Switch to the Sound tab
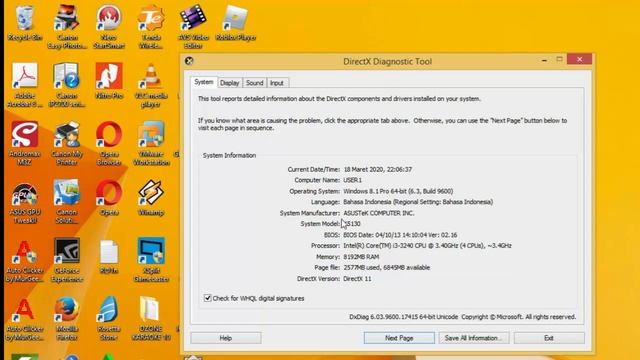Screen dimensions: 640x360 pos(254,83)
